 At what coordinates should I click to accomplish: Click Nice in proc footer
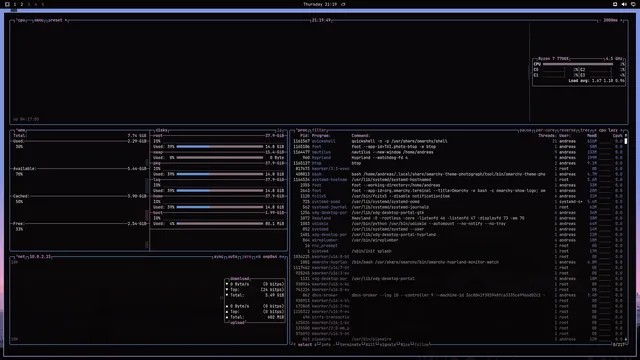click(x=405, y=344)
